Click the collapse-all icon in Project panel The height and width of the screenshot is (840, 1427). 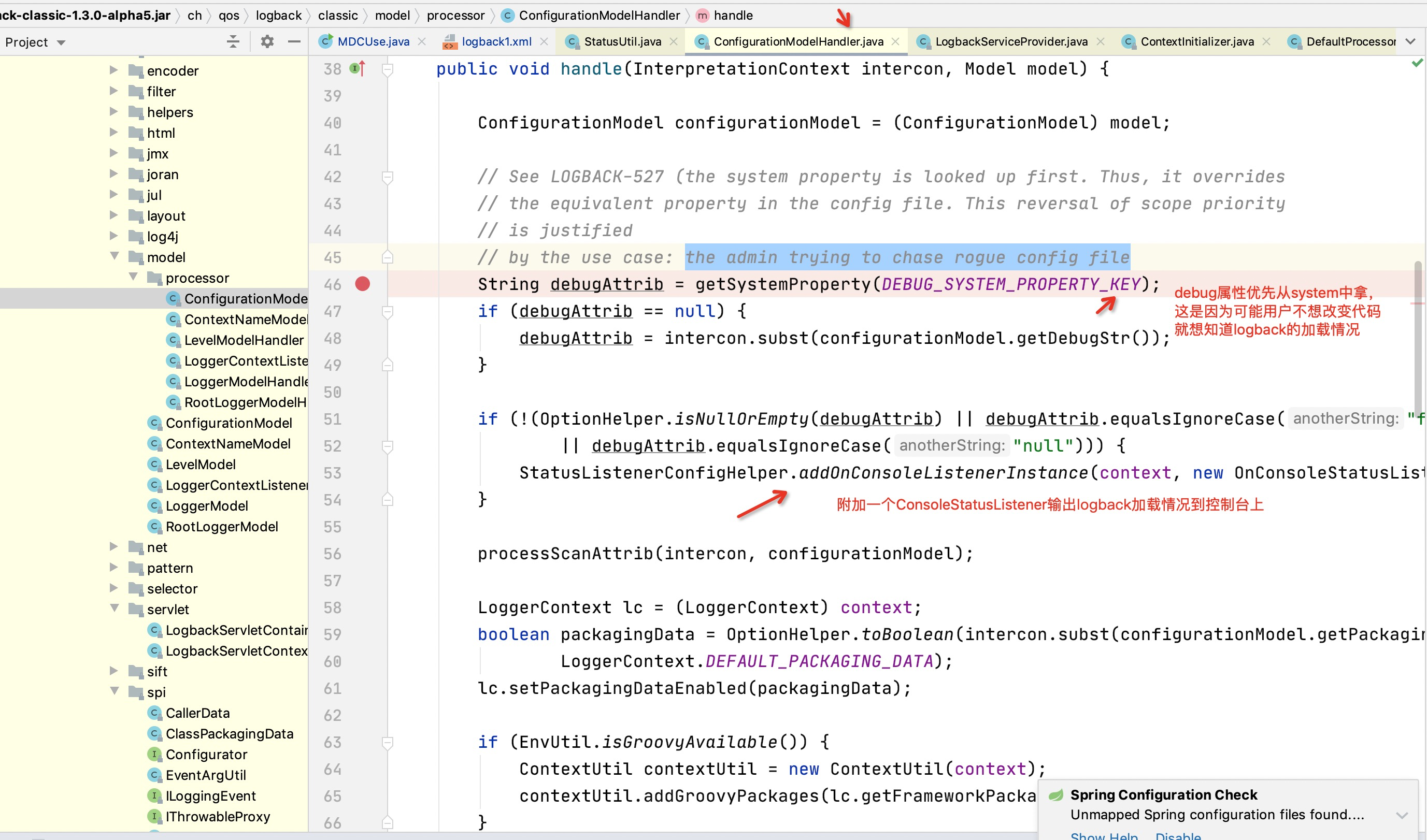coord(233,41)
